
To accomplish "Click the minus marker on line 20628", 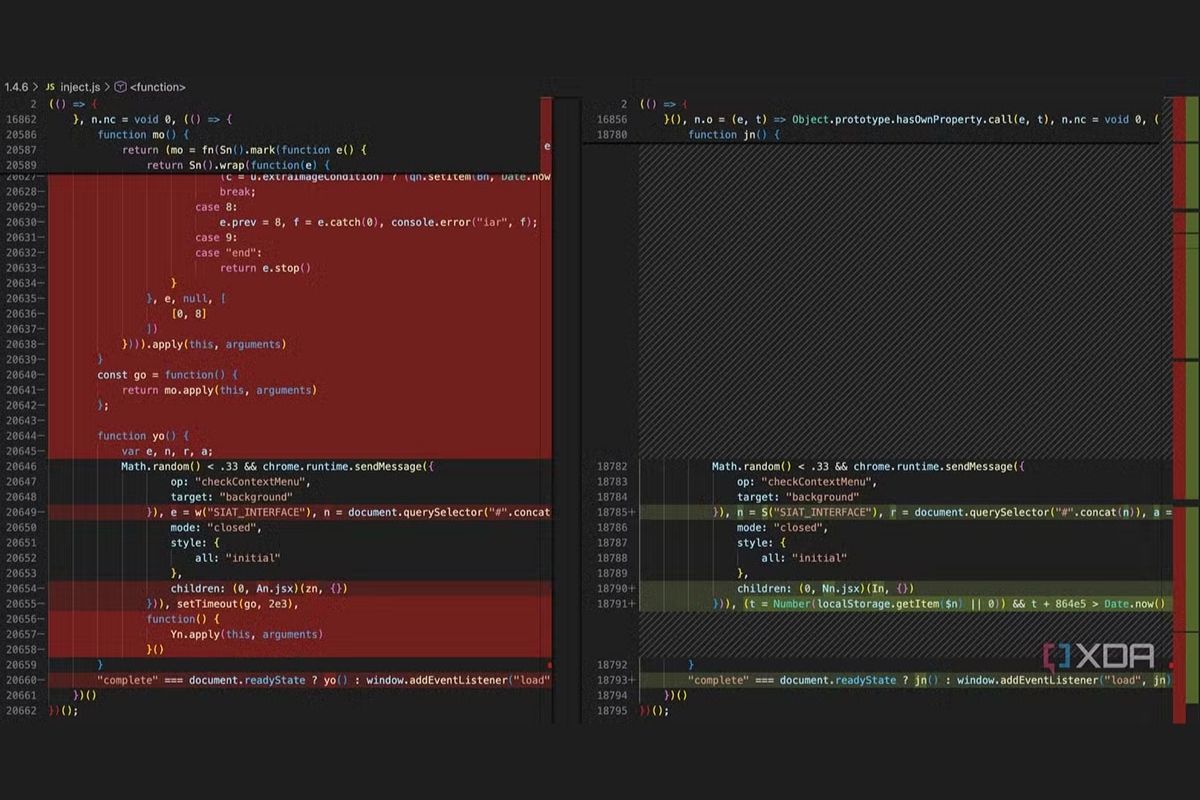I will pos(40,191).
